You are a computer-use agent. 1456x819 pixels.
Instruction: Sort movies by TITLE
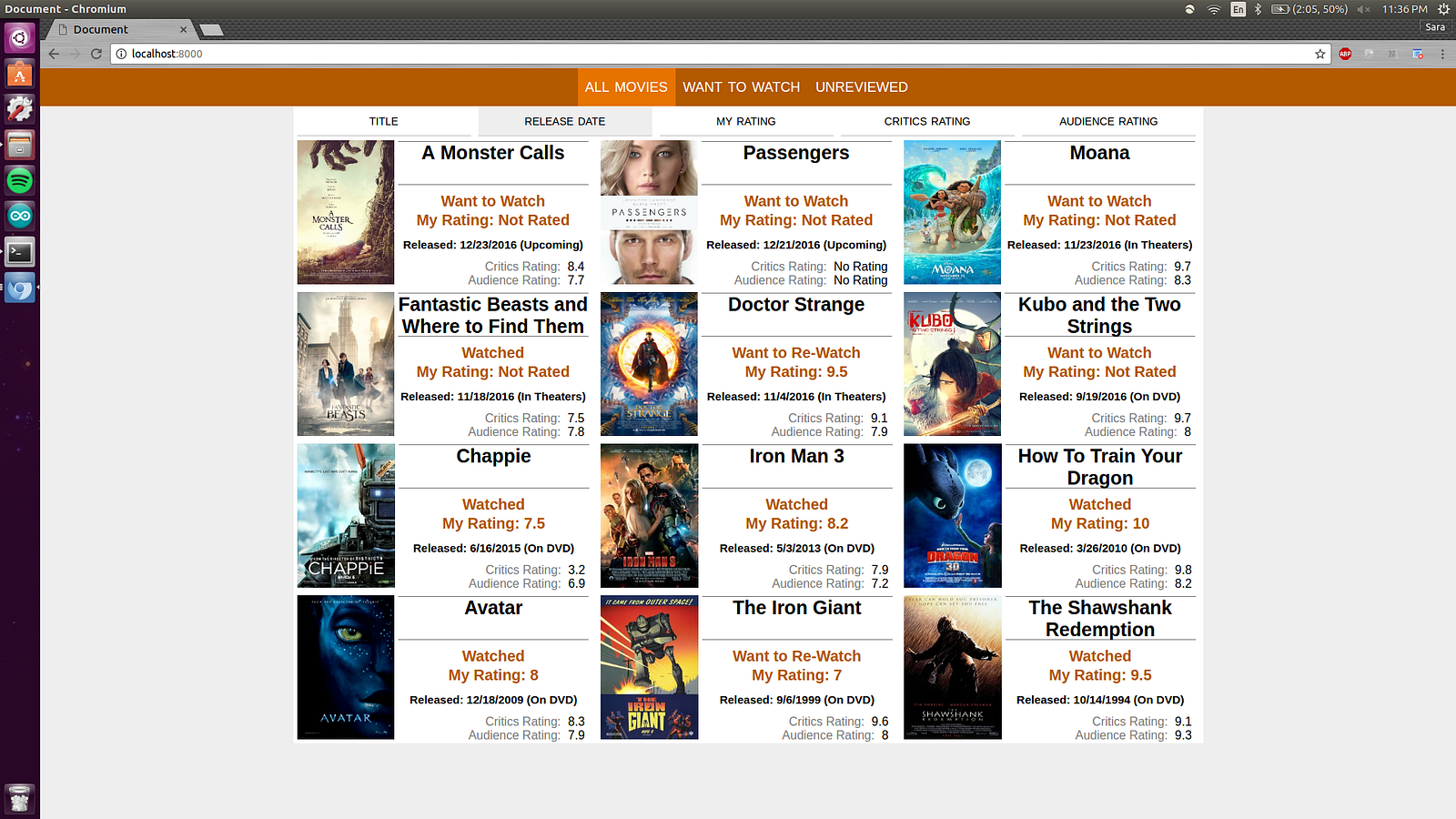click(x=384, y=122)
